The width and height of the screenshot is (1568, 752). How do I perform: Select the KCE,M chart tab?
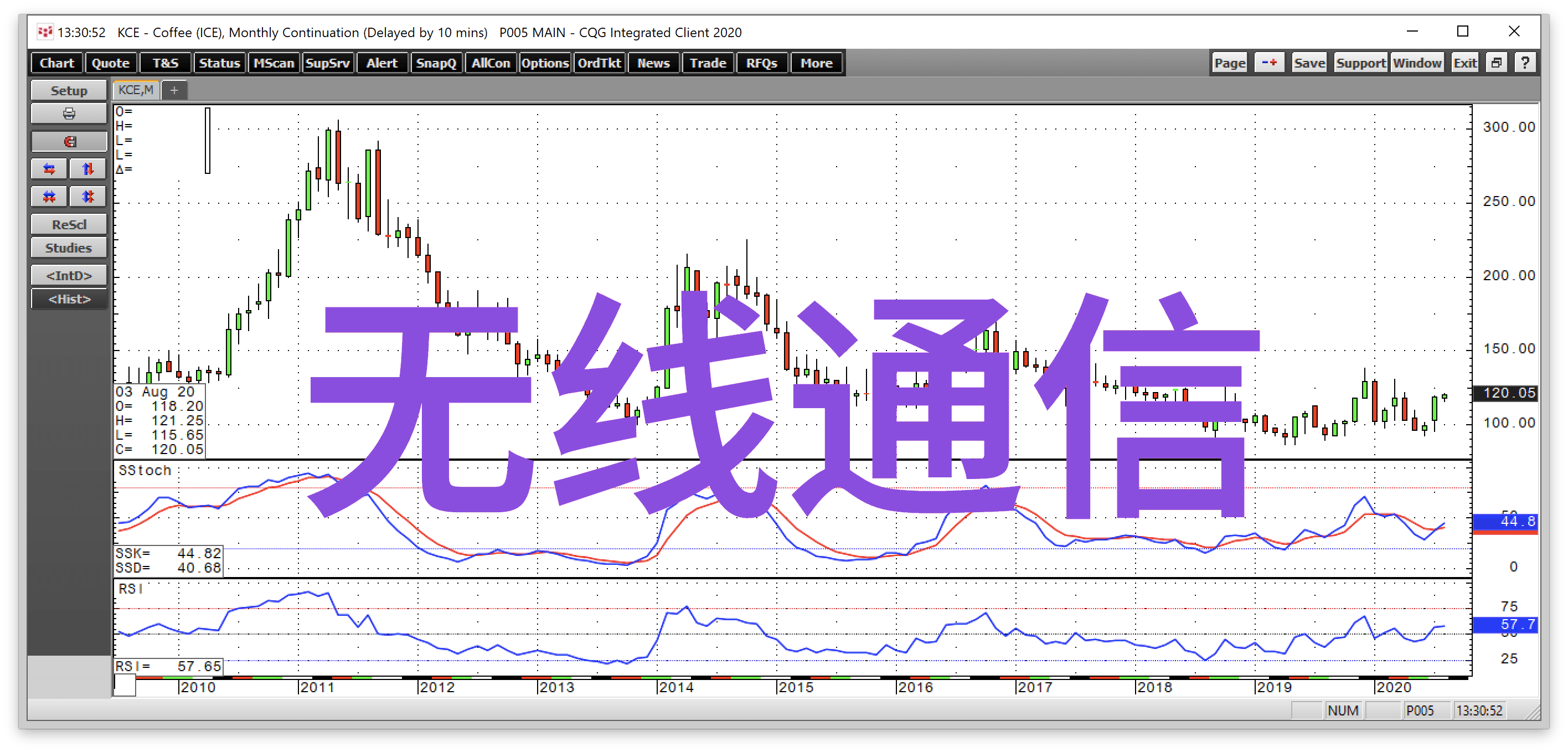[136, 91]
